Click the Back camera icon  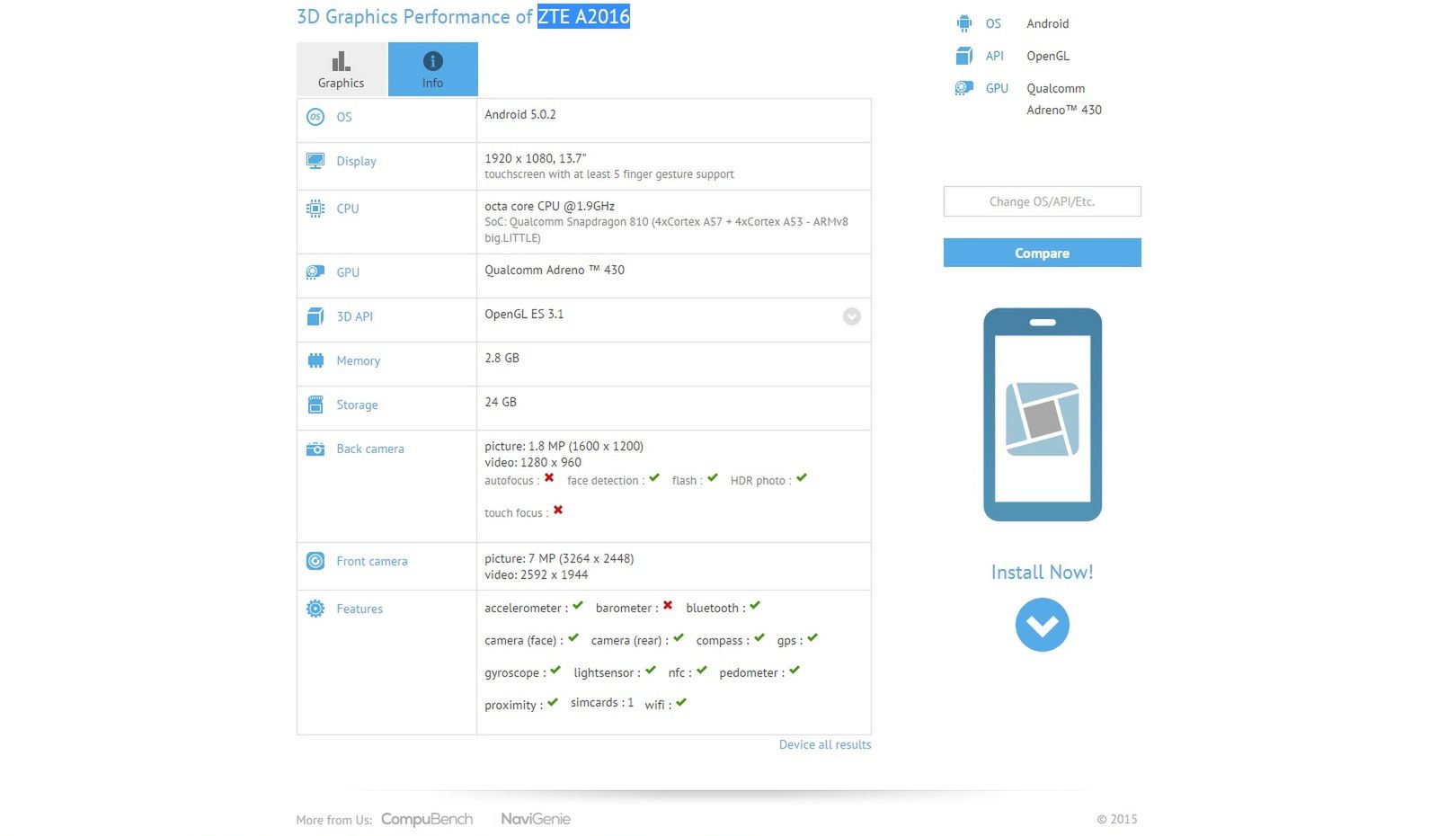(315, 449)
